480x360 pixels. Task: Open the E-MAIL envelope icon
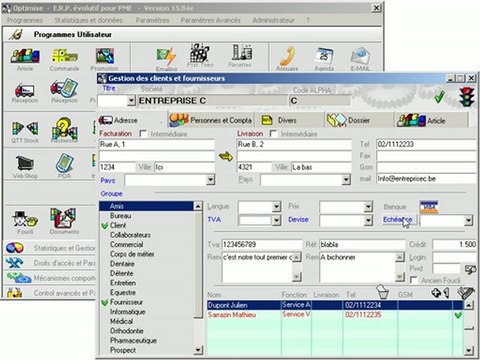[360, 57]
